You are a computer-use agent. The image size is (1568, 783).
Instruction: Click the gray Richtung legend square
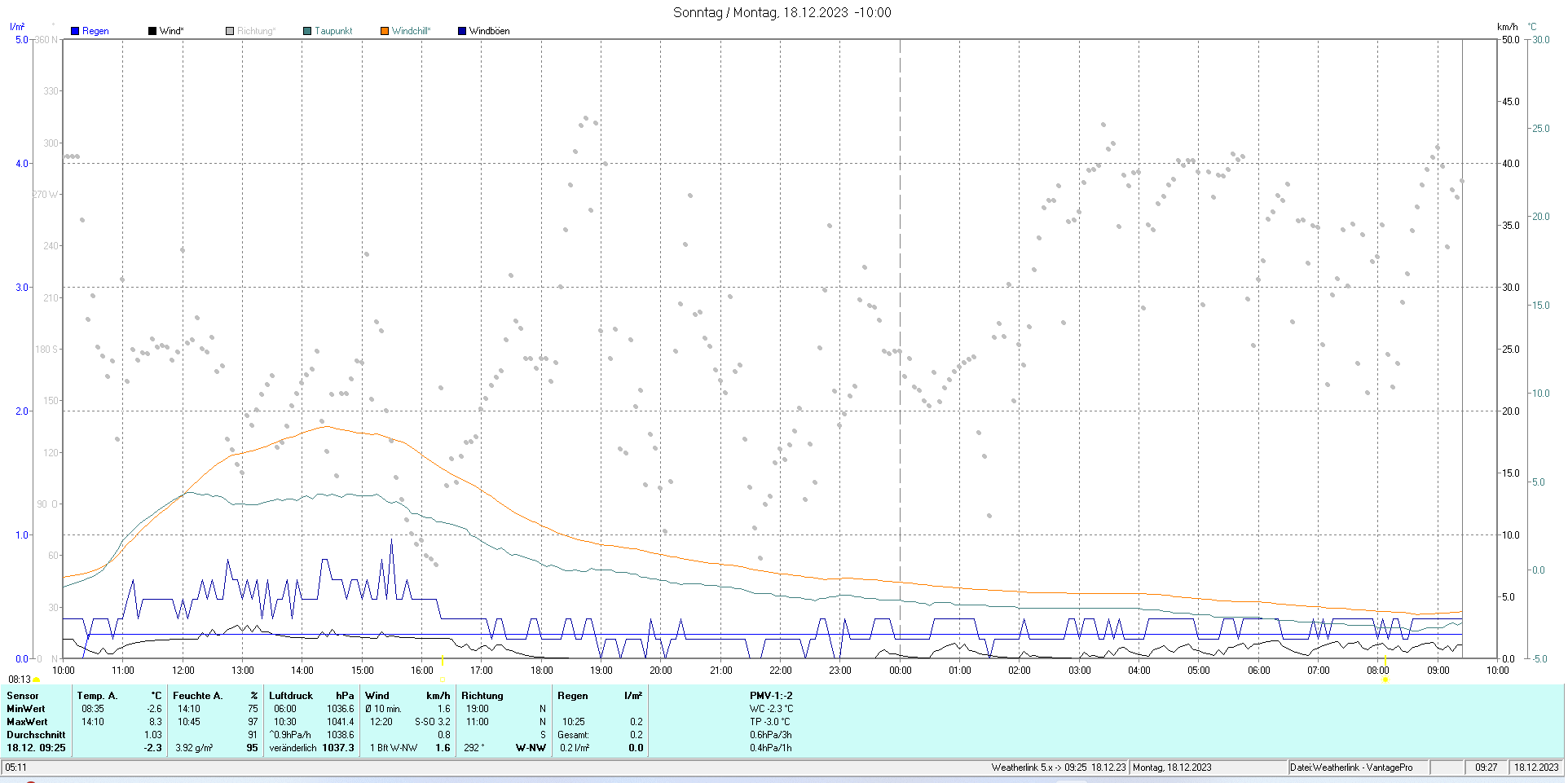[x=230, y=31]
